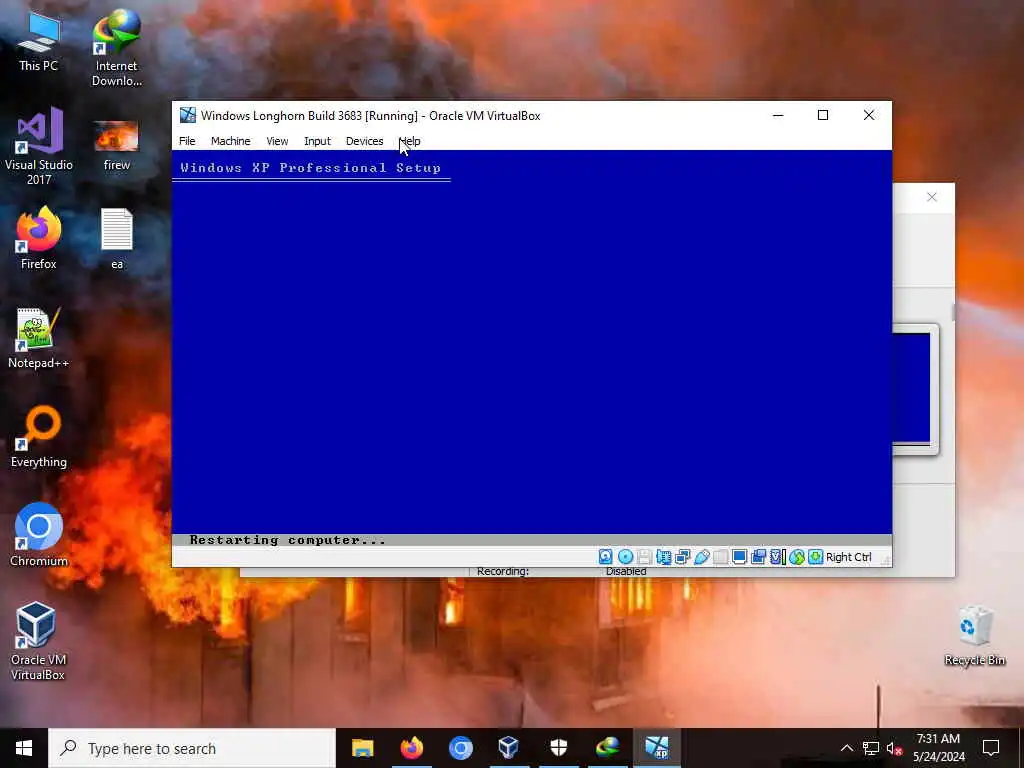Click the optical drive status icon
Screen dimensions: 1024x768
click(x=625, y=556)
